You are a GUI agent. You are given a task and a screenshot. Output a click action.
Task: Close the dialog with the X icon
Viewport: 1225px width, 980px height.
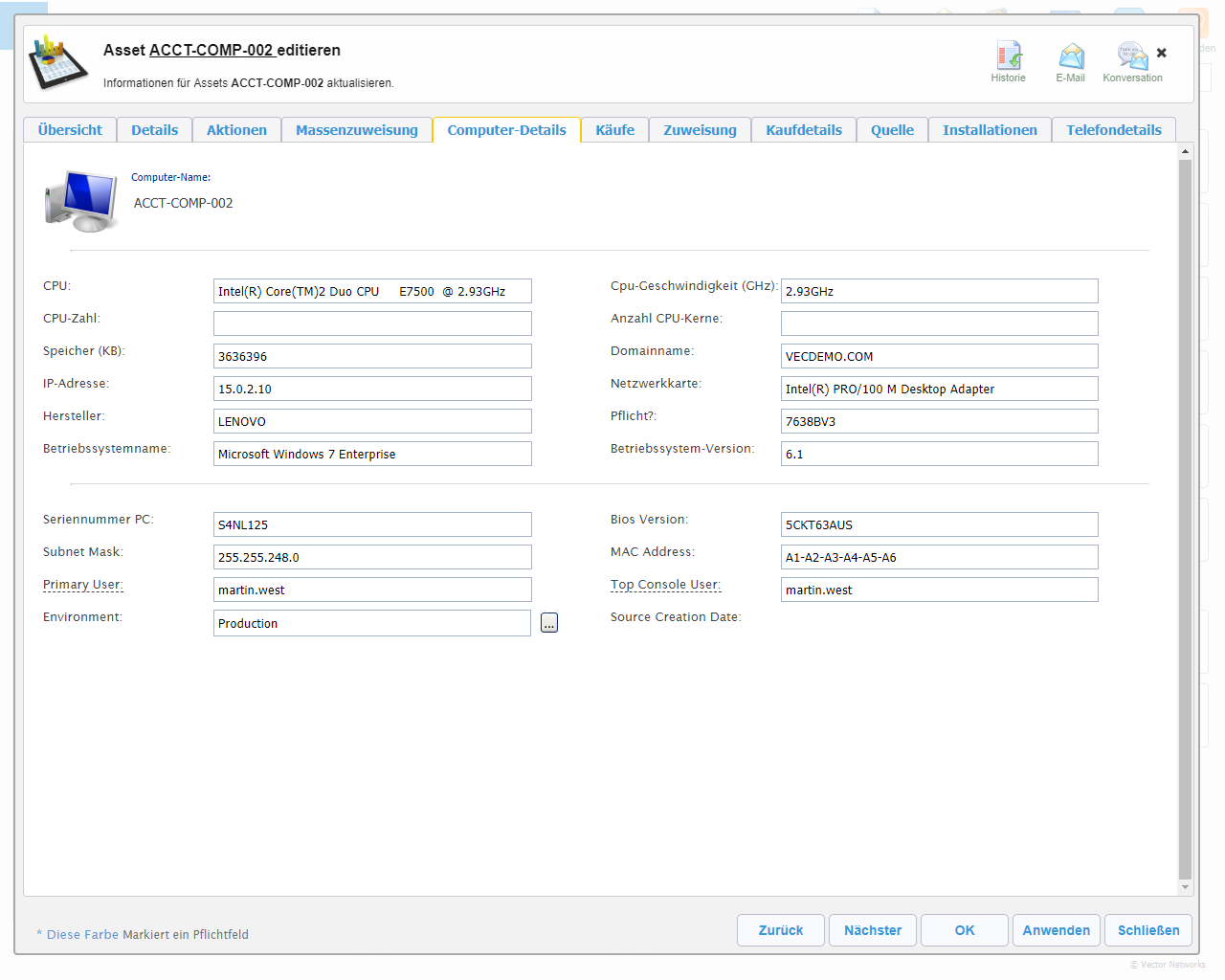[x=1162, y=53]
